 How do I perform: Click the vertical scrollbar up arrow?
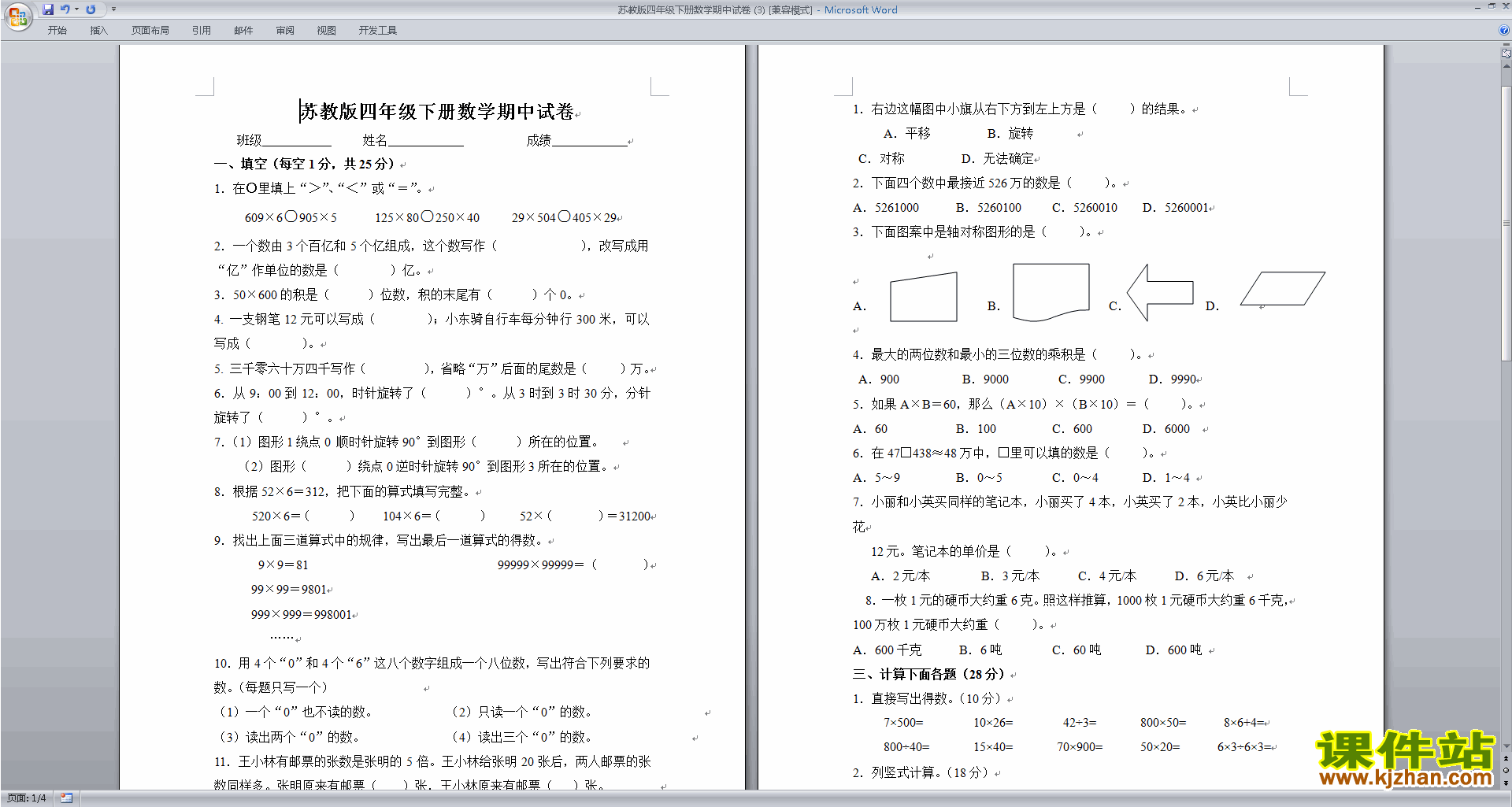(x=1506, y=66)
